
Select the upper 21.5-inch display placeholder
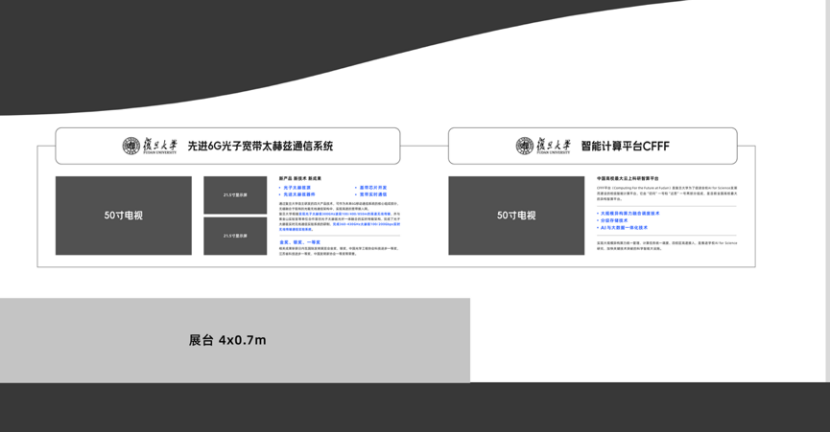click(235, 195)
